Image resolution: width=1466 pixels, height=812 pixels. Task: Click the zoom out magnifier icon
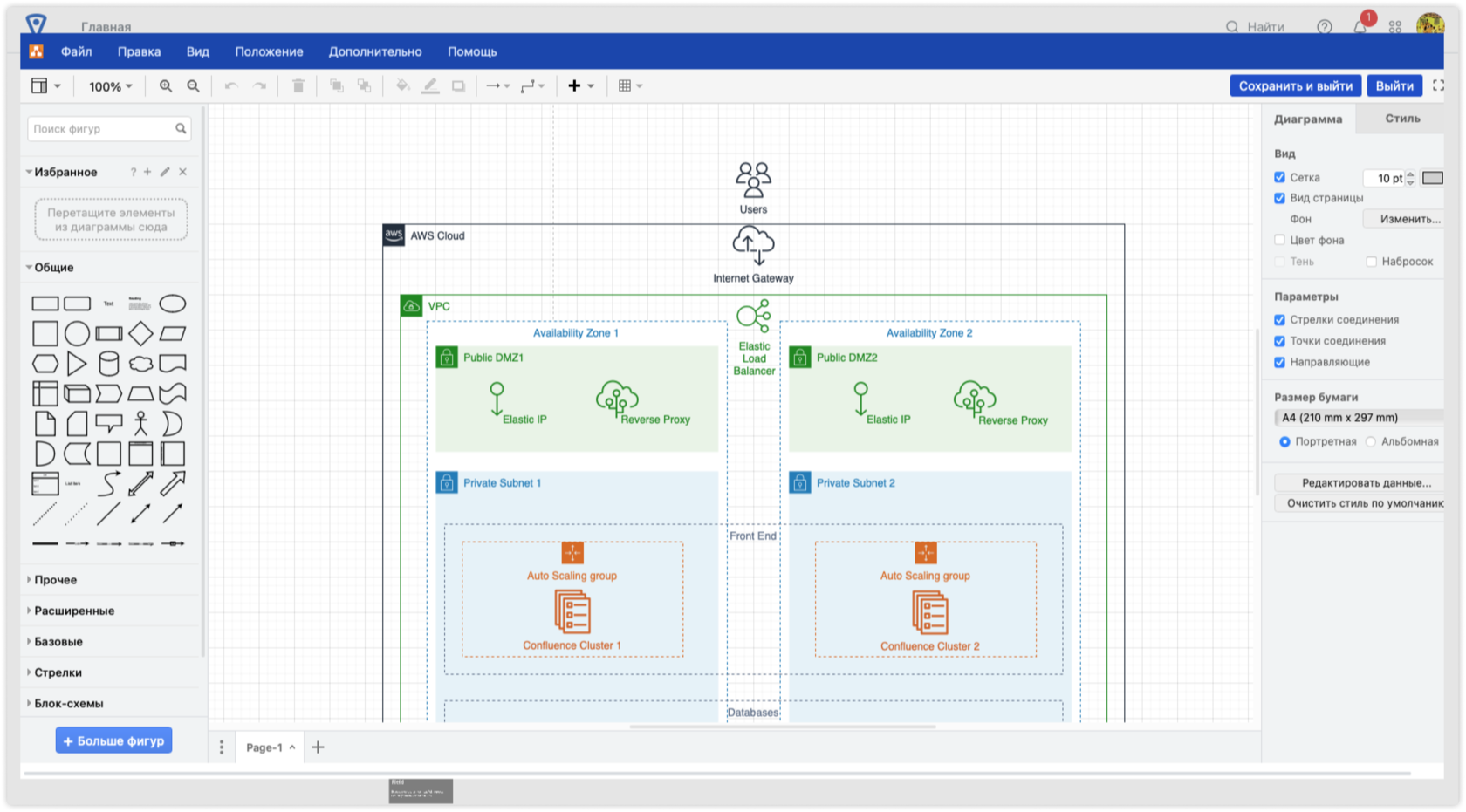point(194,86)
